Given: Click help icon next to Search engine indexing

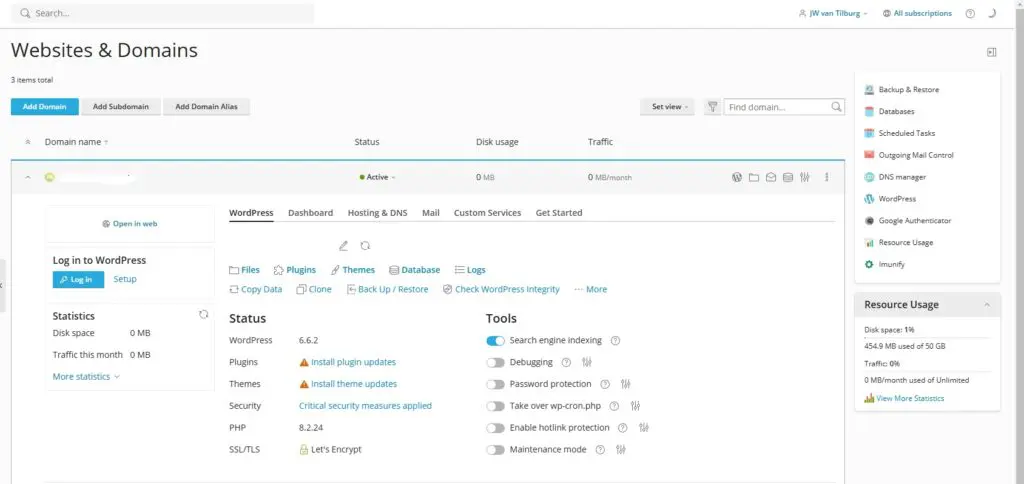Looking at the screenshot, I should 615,341.
